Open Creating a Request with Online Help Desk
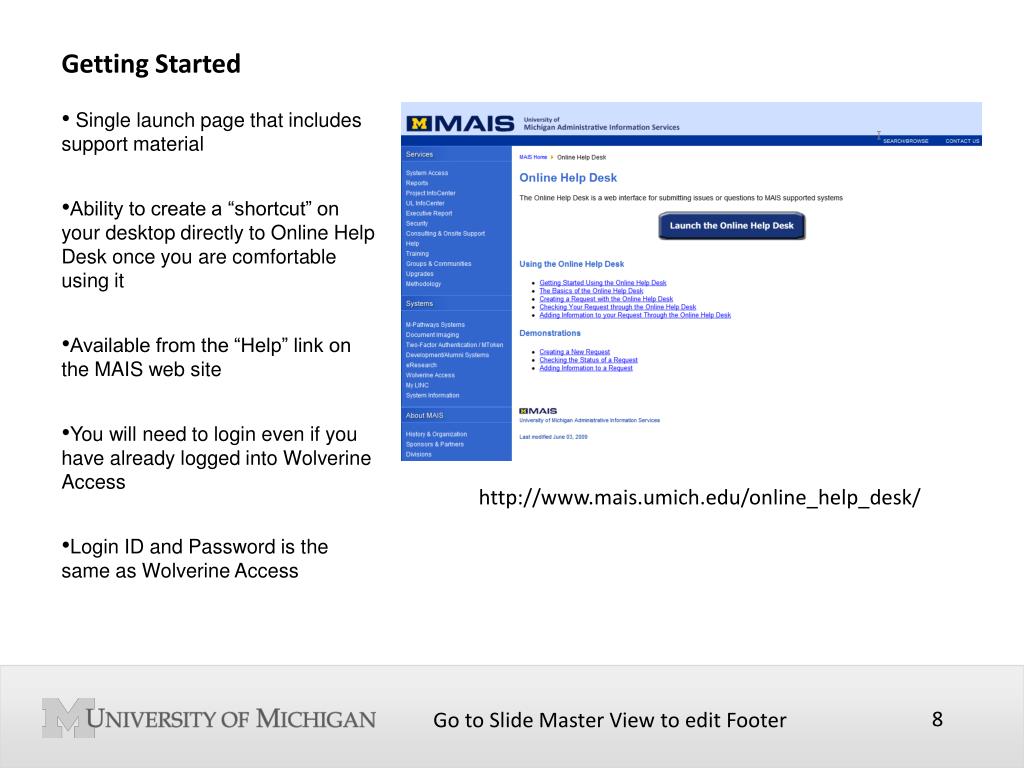Viewport: 1024px width, 768px height. [x=606, y=299]
